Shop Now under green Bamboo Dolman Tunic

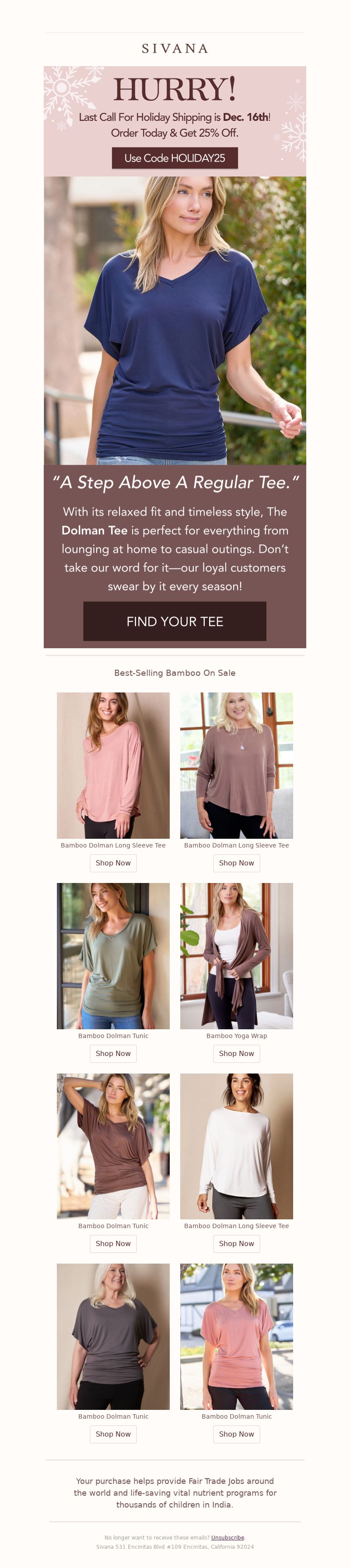[113, 1054]
